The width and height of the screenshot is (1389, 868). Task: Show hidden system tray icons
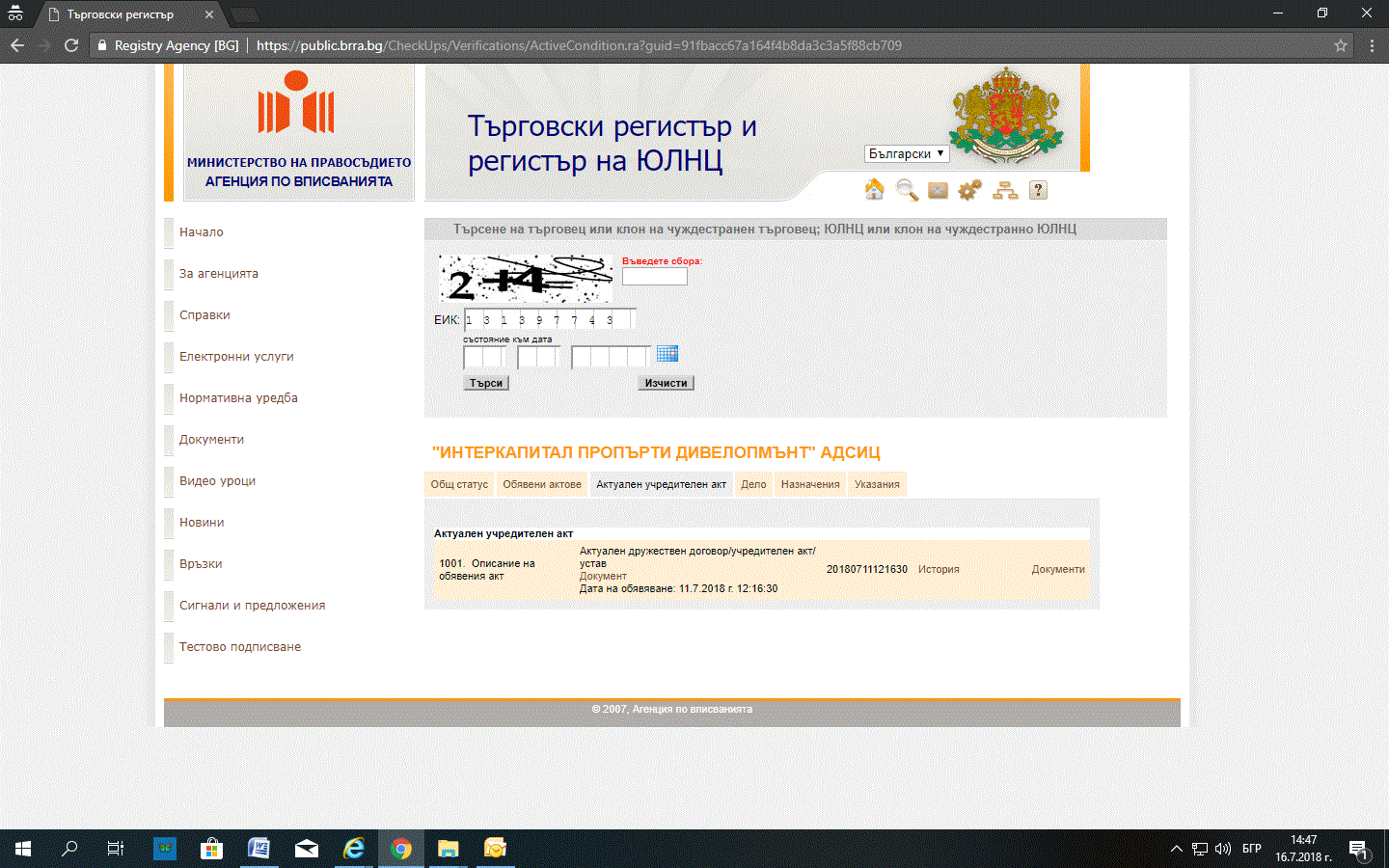pos(1176,849)
